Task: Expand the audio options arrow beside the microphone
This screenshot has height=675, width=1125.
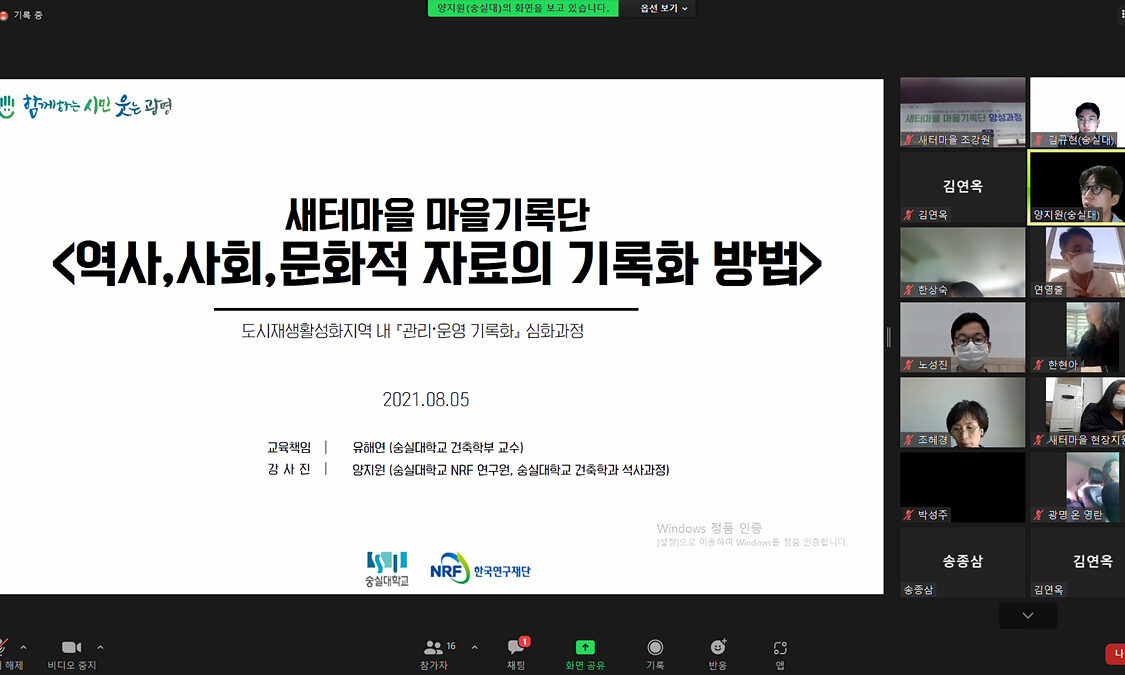Action: coord(24,647)
